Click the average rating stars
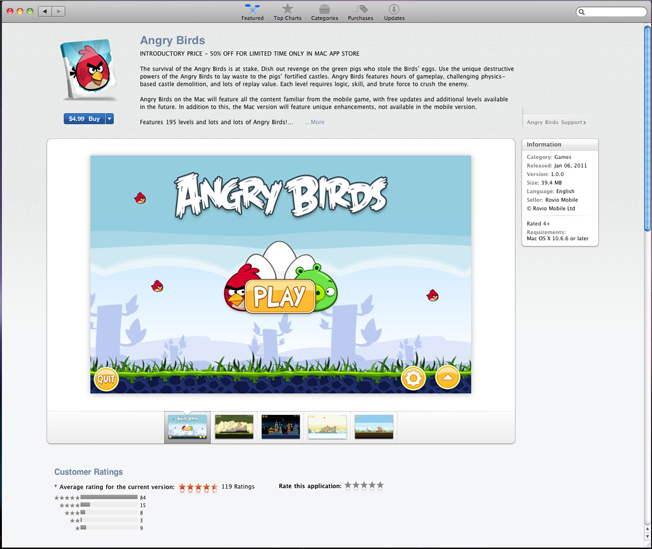 coord(198,487)
